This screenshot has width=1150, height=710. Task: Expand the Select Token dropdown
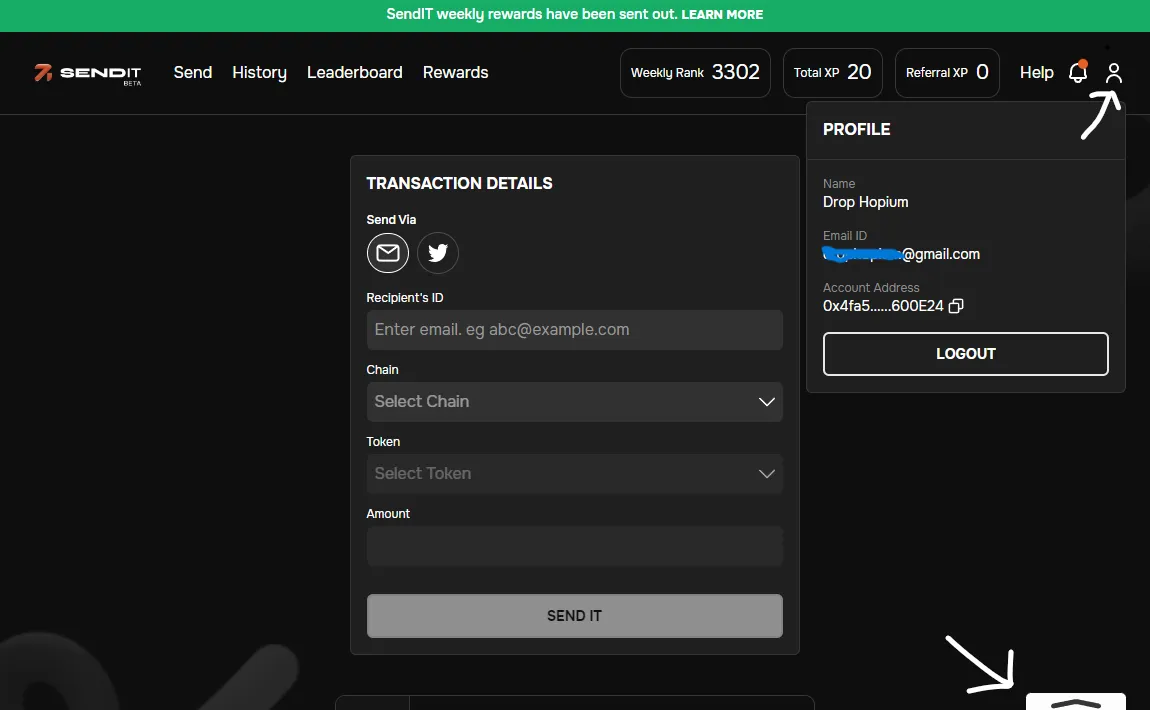pos(574,474)
